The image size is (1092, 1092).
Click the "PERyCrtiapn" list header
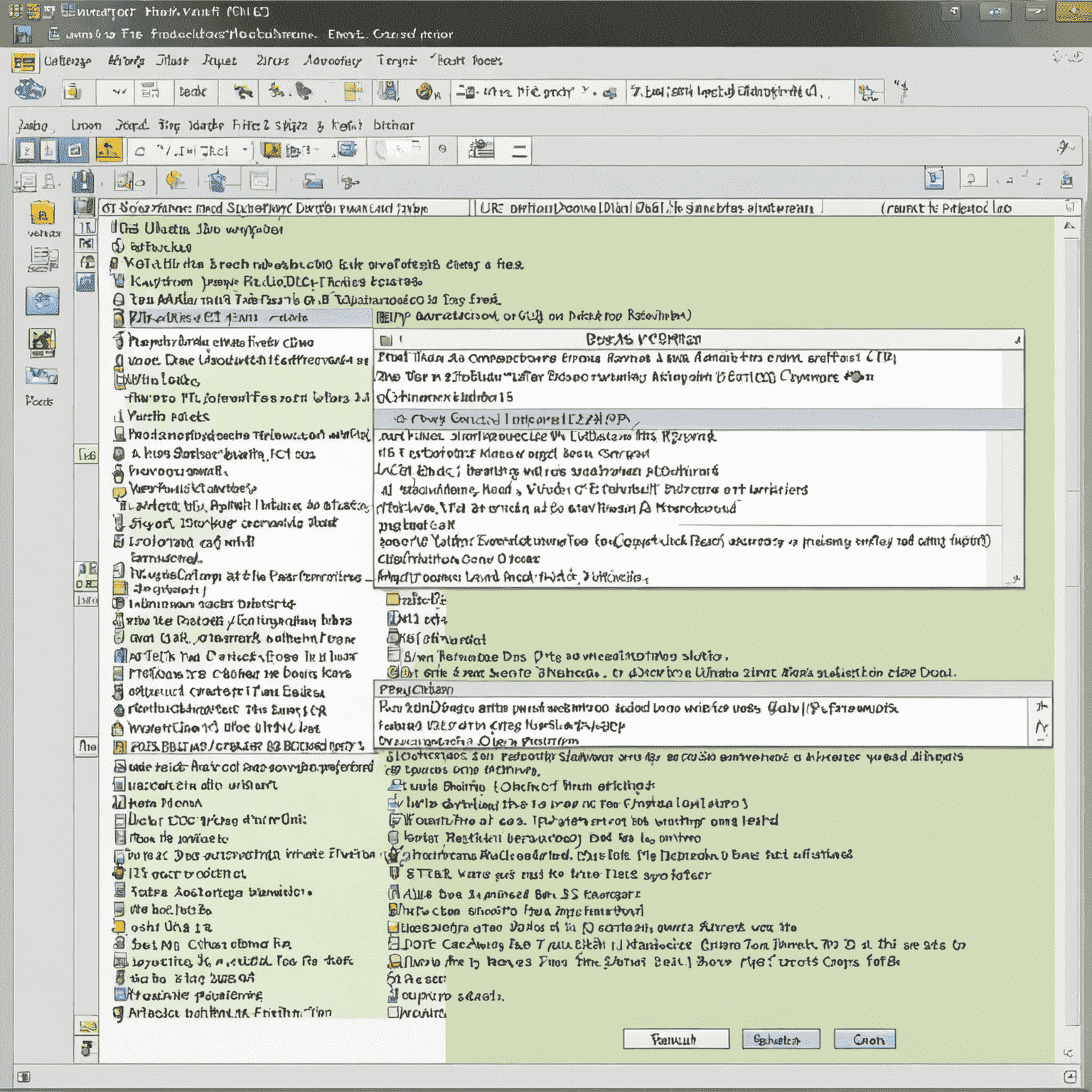coord(712,689)
